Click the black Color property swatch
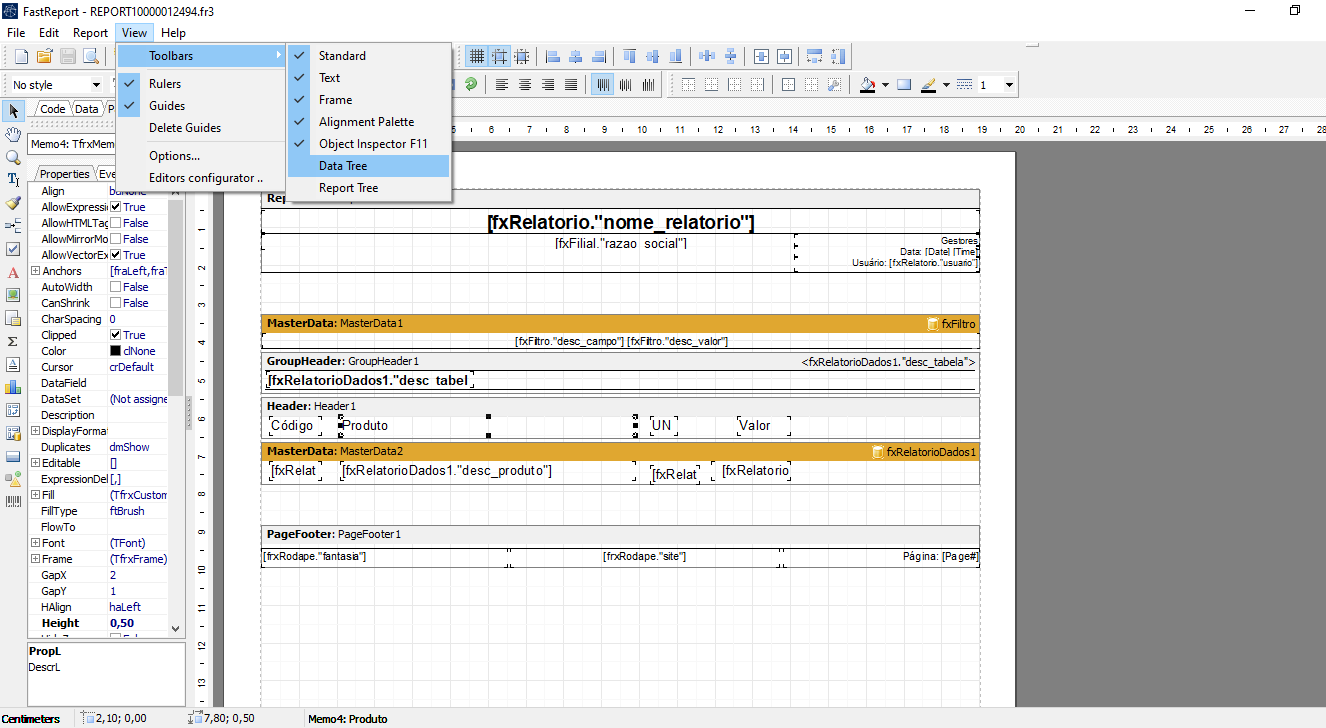1326x728 pixels. [x=115, y=351]
